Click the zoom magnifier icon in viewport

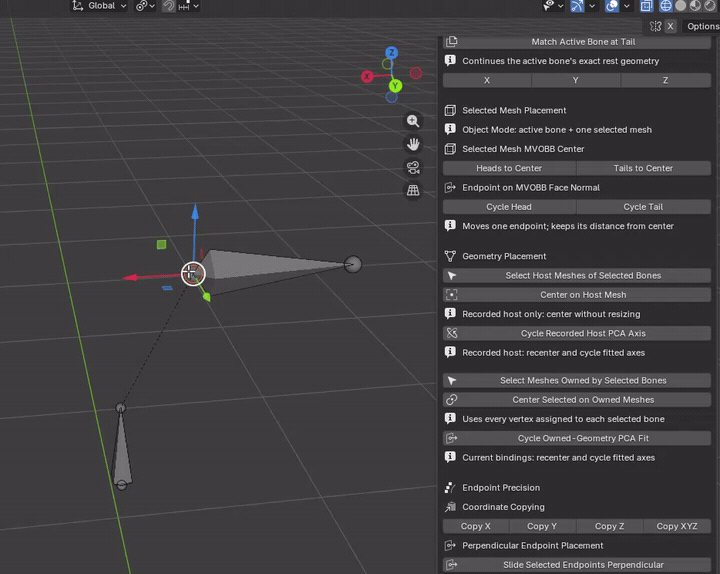[413, 121]
